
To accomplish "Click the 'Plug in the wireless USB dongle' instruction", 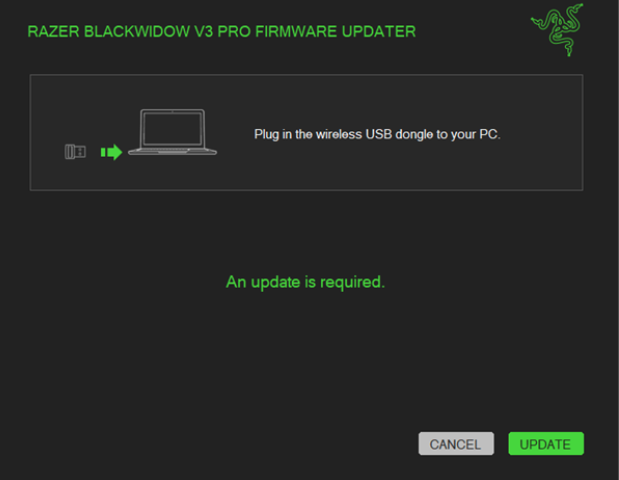I will click(377, 134).
